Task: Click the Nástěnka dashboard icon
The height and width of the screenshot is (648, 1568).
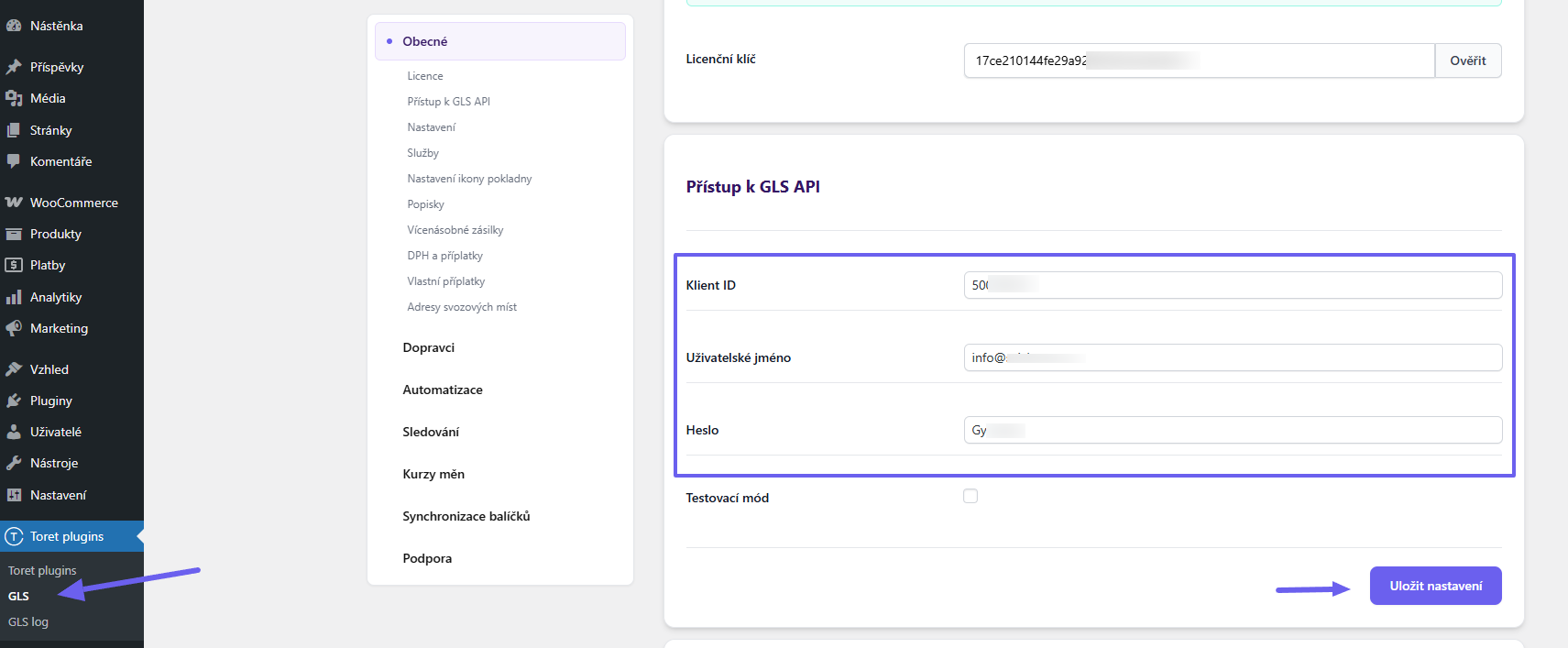Action: [x=14, y=26]
